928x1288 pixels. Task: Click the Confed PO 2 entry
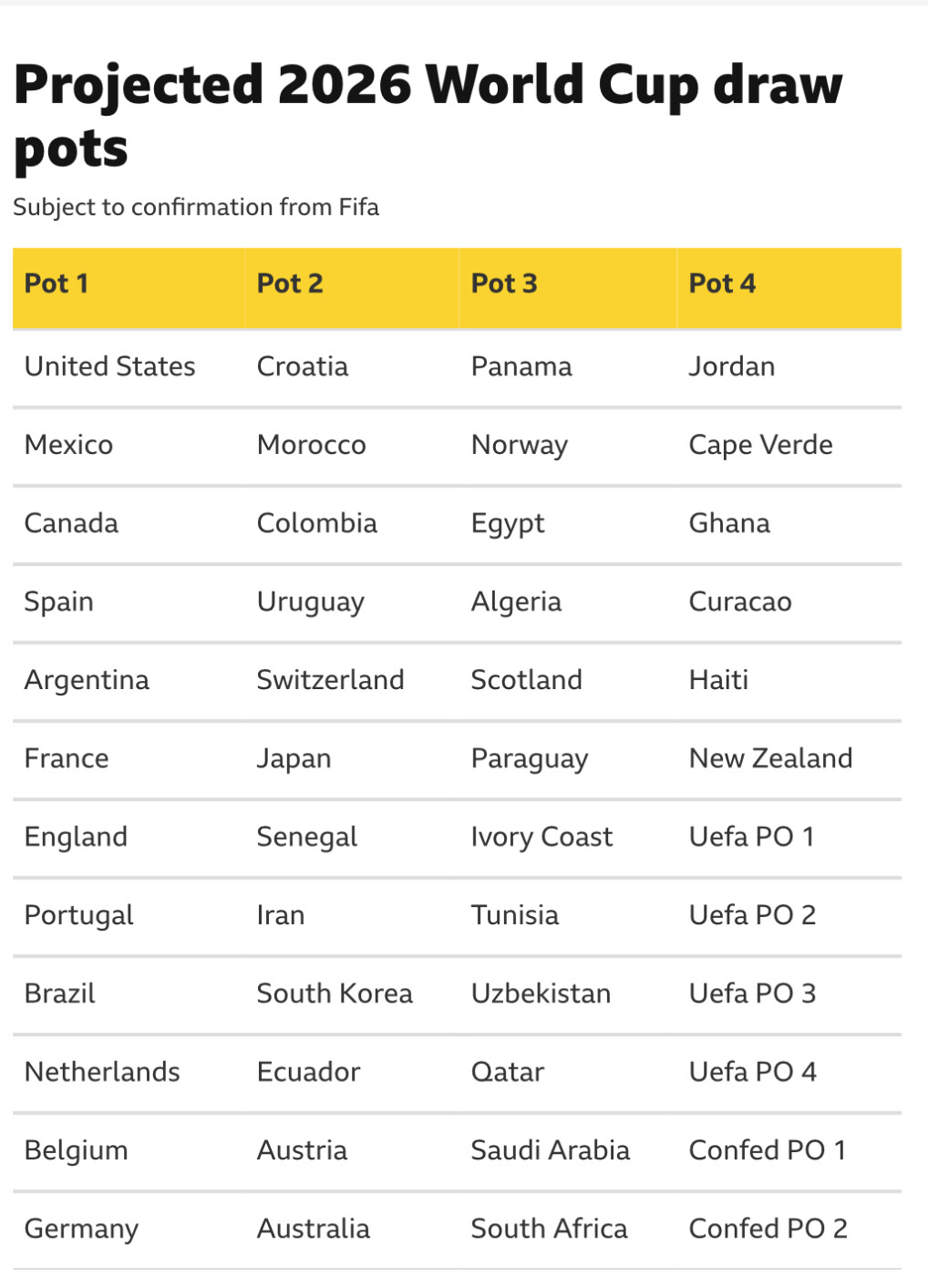click(x=768, y=1229)
